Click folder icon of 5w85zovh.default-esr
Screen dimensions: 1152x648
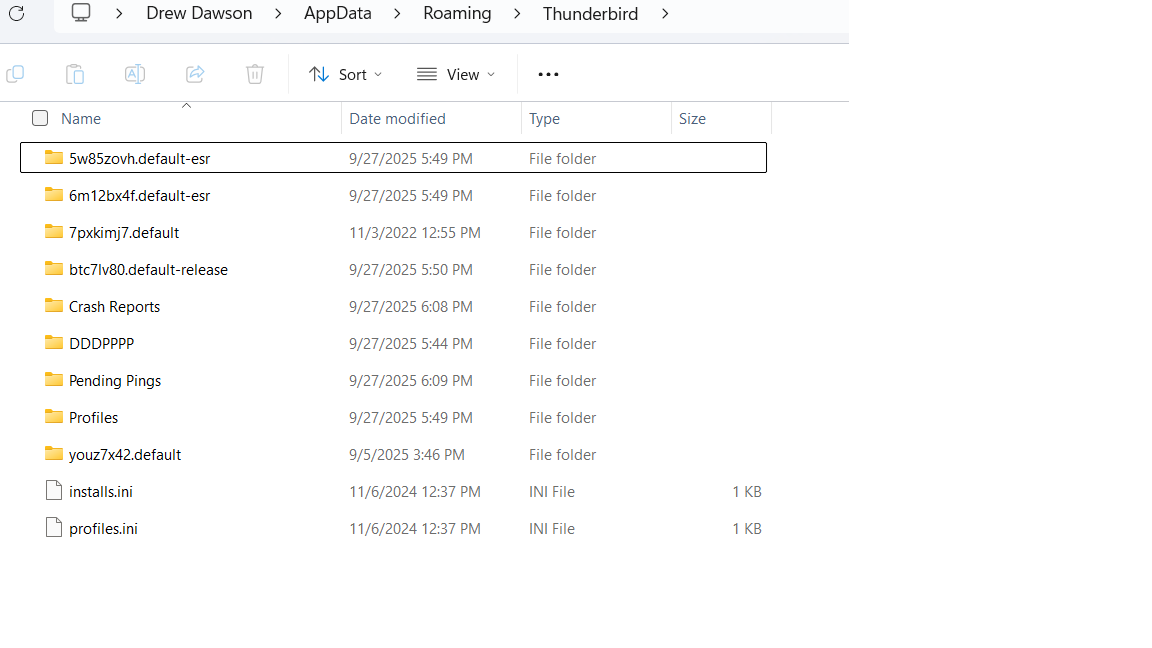pos(54,156)
